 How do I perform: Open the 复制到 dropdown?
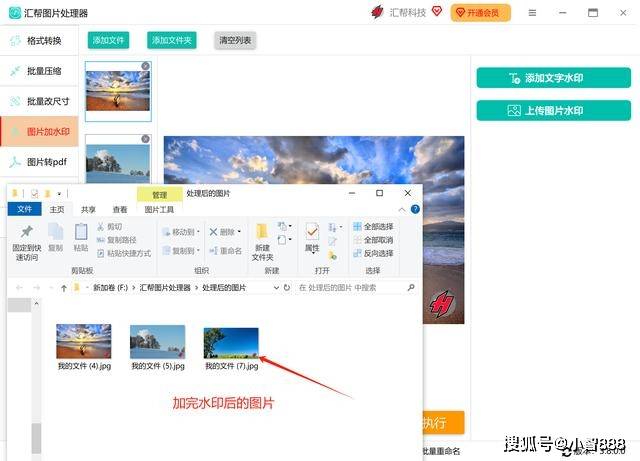point(181,250)
